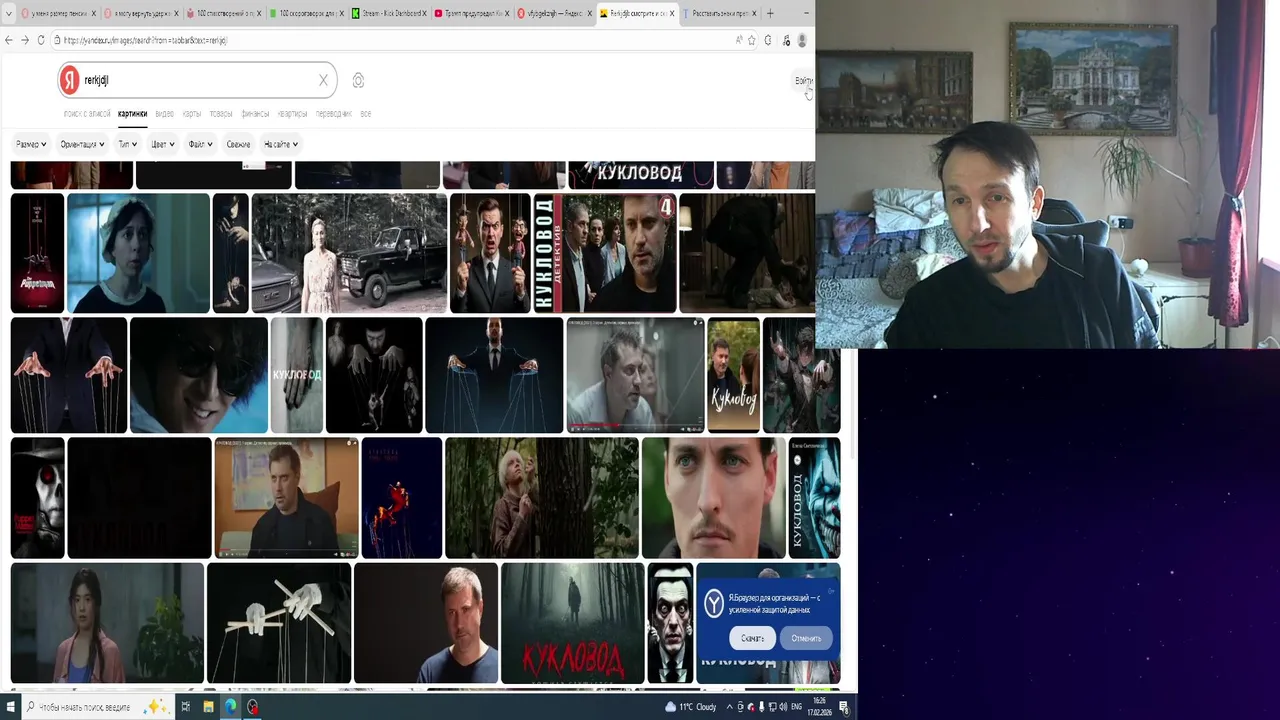1280x720 pixels.
Task: Switch to the видео tab
Action: 164,114
